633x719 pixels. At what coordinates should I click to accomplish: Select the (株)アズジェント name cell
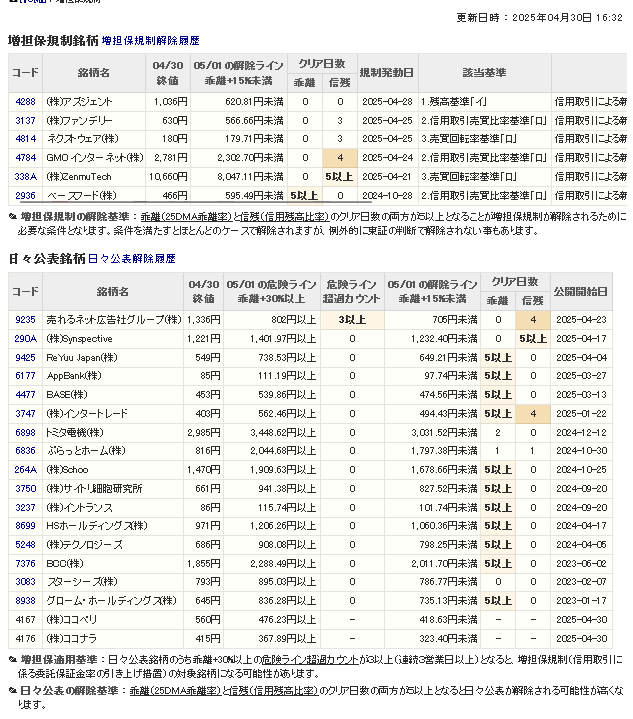click(94, 102)
